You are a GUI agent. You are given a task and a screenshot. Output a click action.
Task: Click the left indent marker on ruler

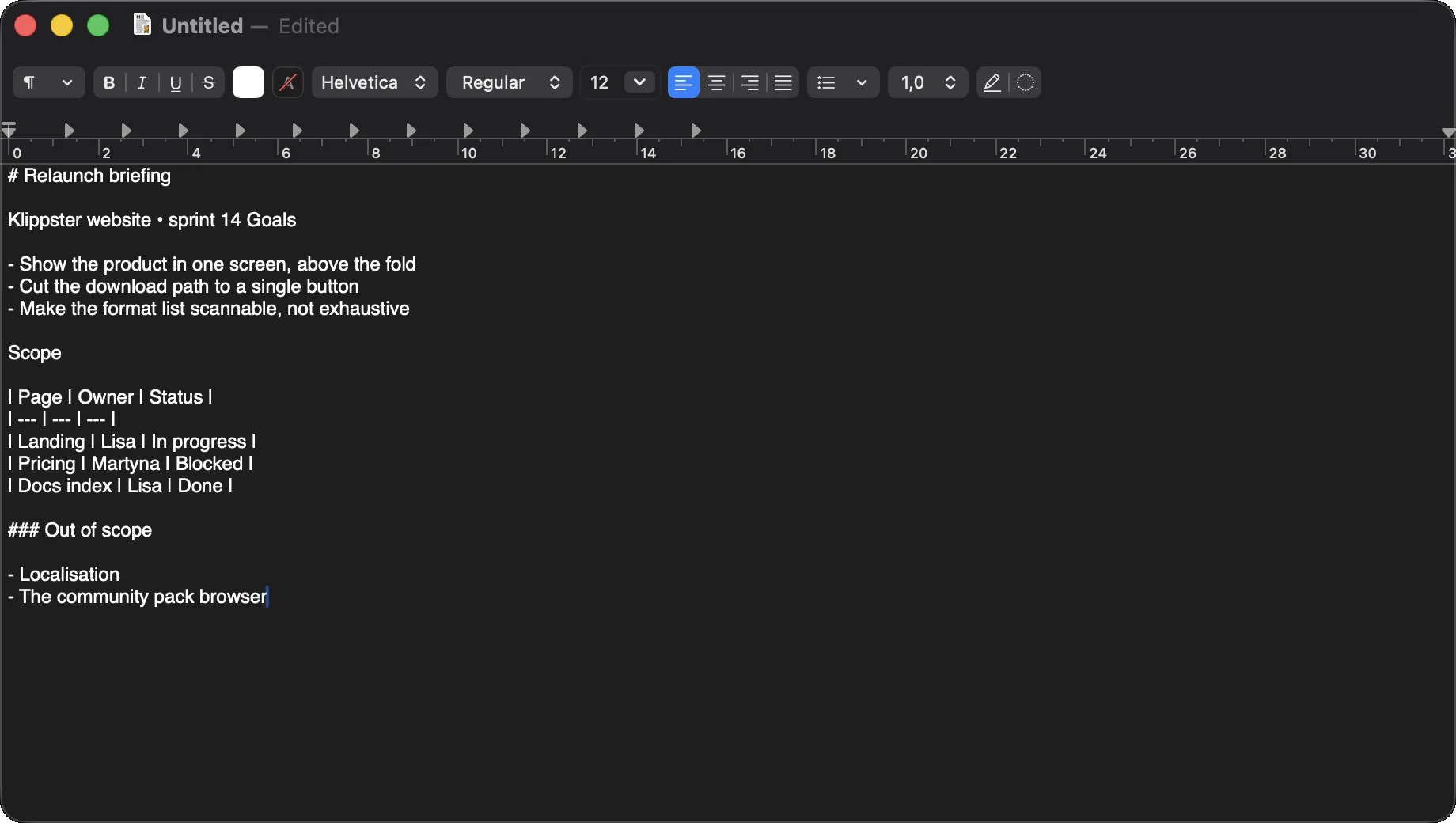click(9, 130)
